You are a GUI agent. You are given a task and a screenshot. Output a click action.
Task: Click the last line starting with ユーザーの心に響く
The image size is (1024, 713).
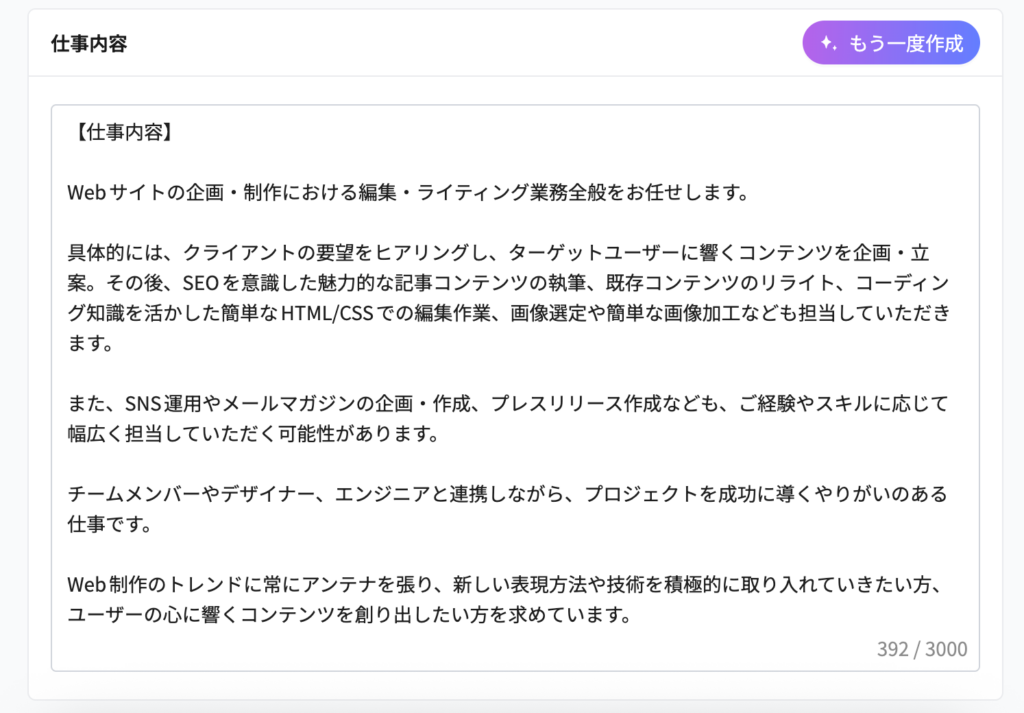tap(348, 615)
